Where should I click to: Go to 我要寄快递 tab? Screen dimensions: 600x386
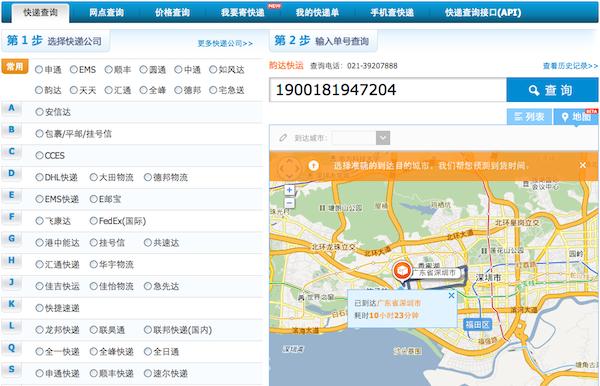tap(243, 13)
